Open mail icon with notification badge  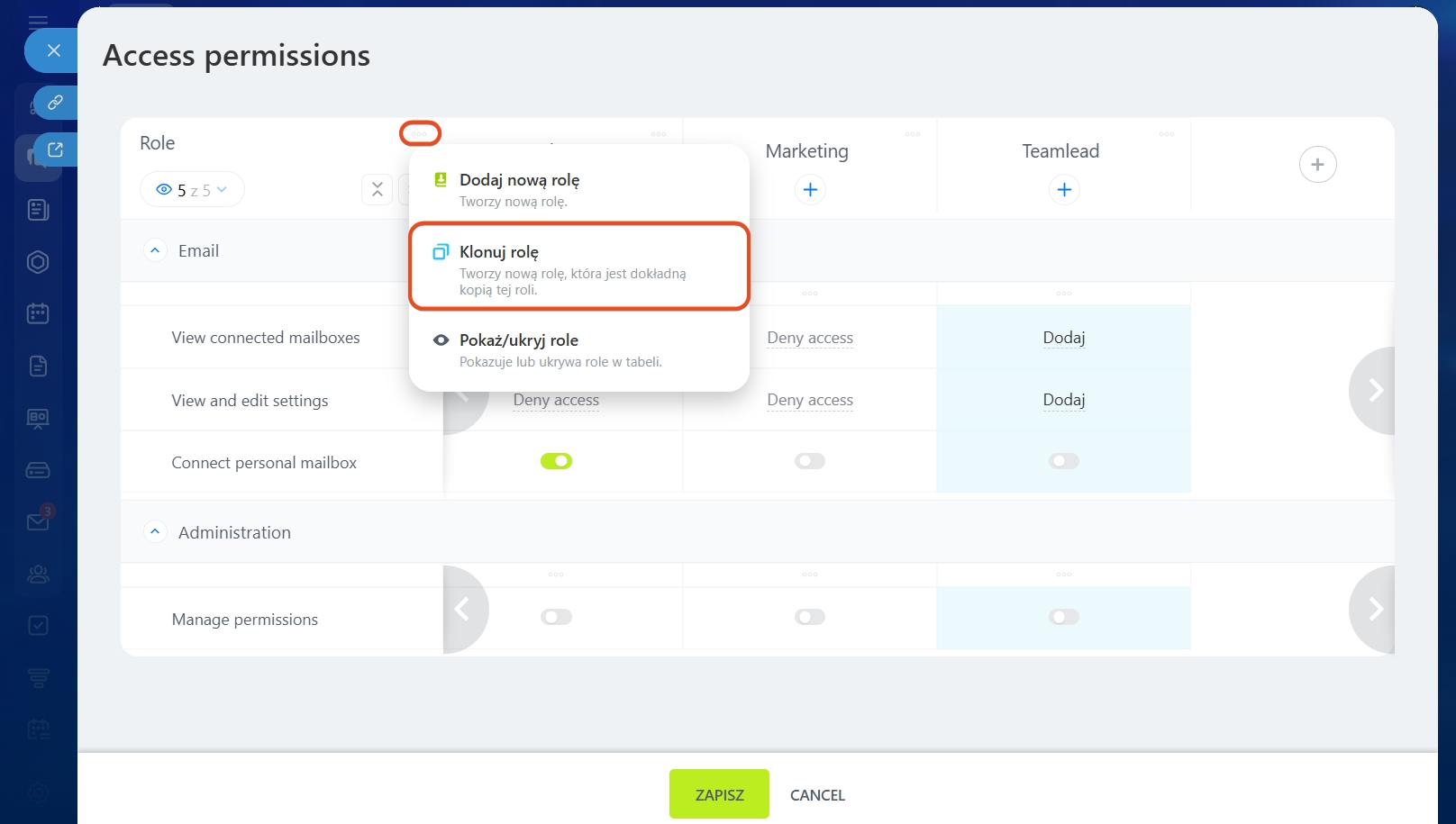pyautogui.click(x=38, y=521)
